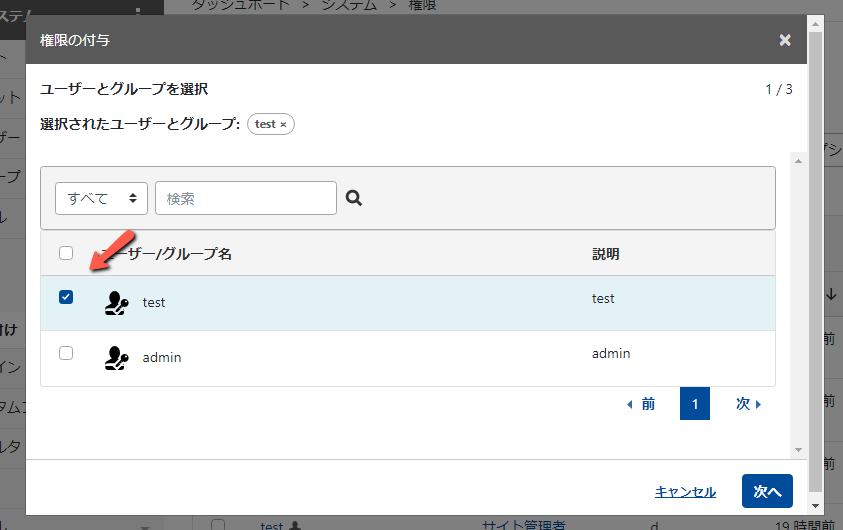Click the admin description cell
This screenshot has width=843, height=530.
point(611,353)
